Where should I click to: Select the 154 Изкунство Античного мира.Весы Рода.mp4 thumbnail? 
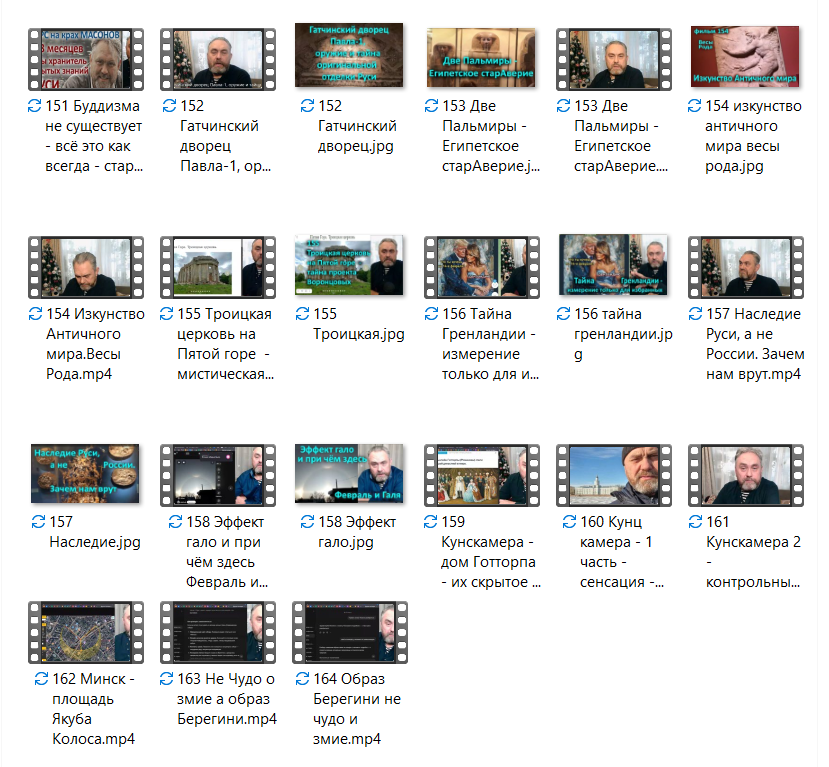point(86,267)
